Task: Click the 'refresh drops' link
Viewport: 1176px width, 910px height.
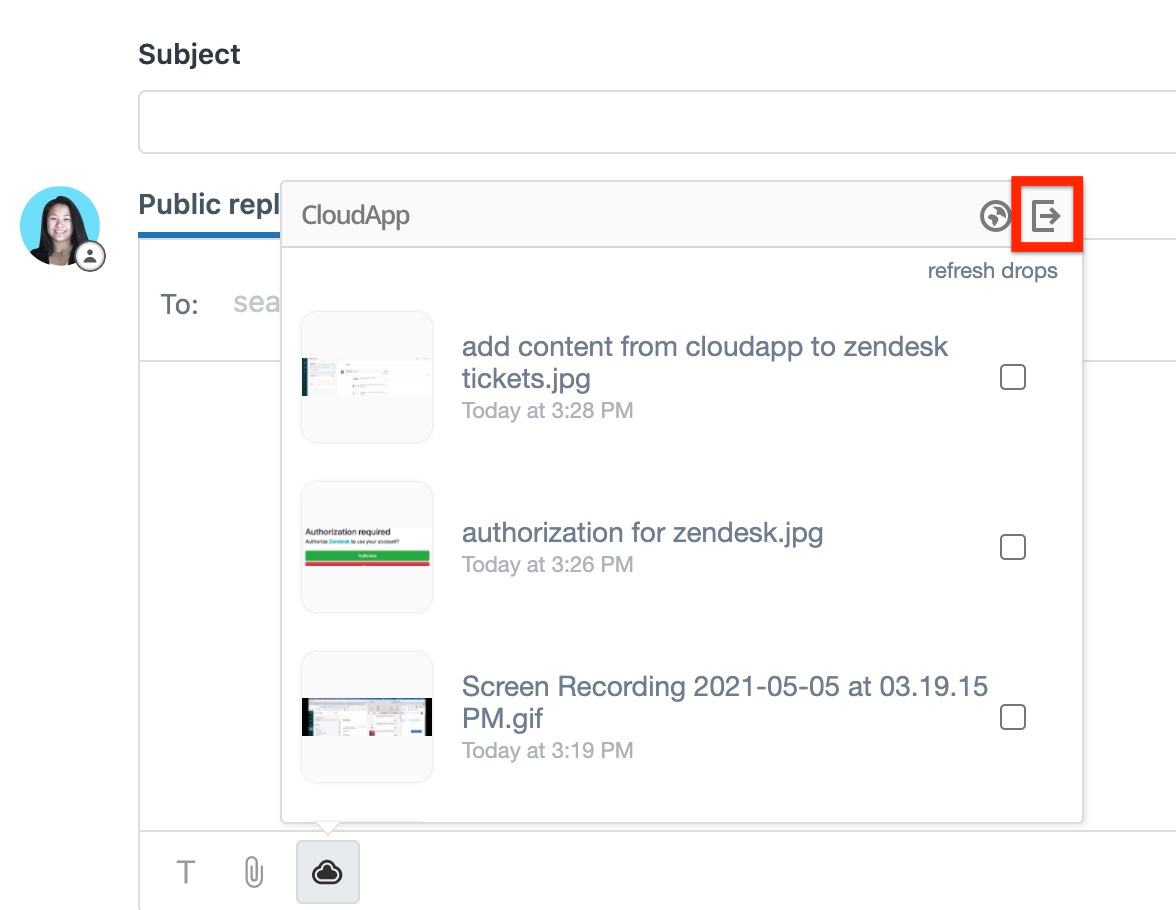Action: tap(992, 270)
